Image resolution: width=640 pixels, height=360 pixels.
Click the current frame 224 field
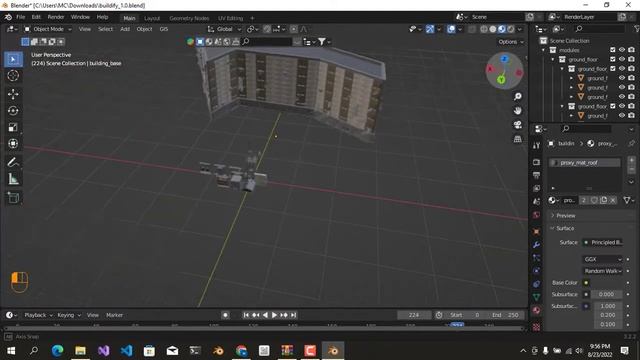click(414, 315)
